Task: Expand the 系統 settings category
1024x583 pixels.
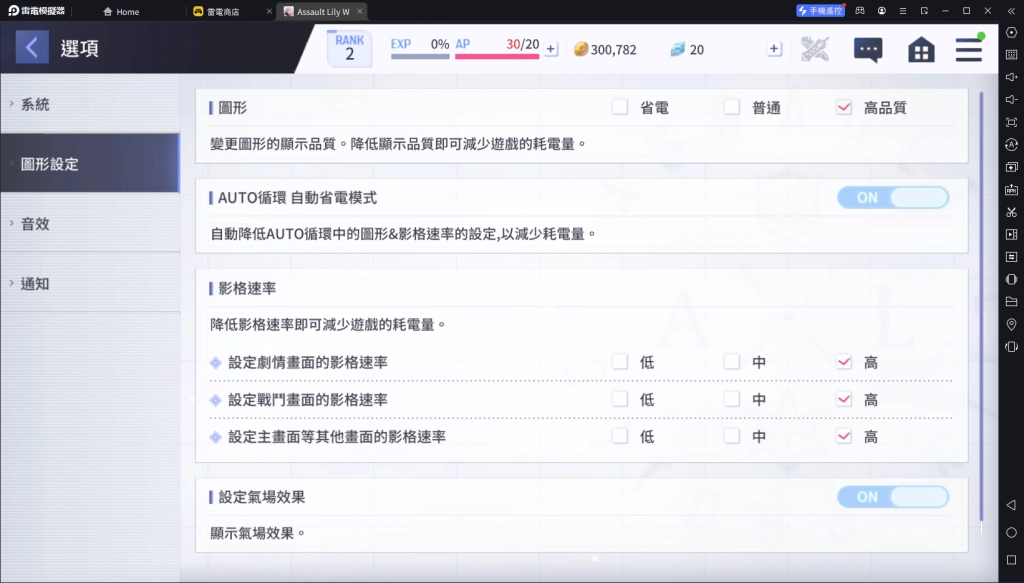Action: 90,104
